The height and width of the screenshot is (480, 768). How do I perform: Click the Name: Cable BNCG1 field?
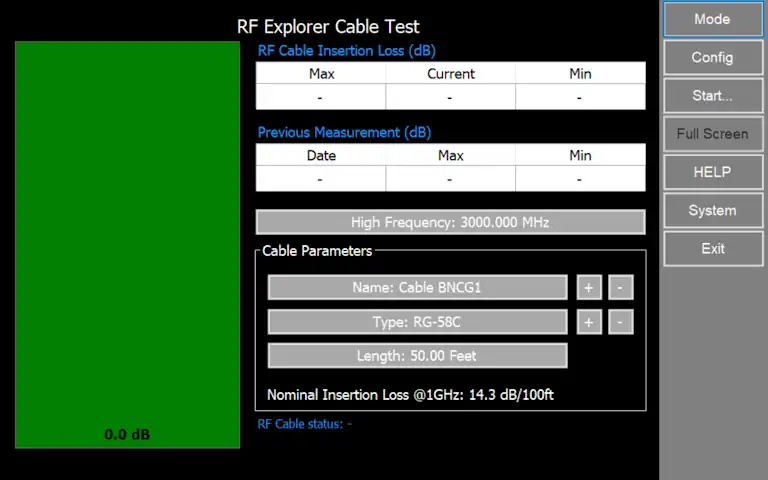[x=417, y=288]
